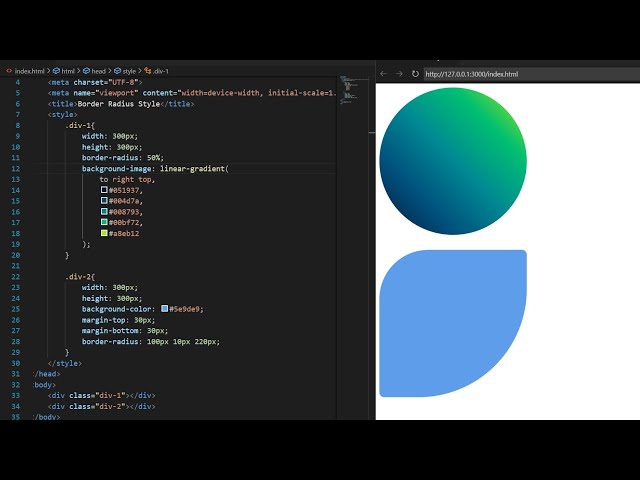Place cursor on 'to right top,' text
Screen dimensions: 640x480
pyautogui.click(x=127, y=179)
